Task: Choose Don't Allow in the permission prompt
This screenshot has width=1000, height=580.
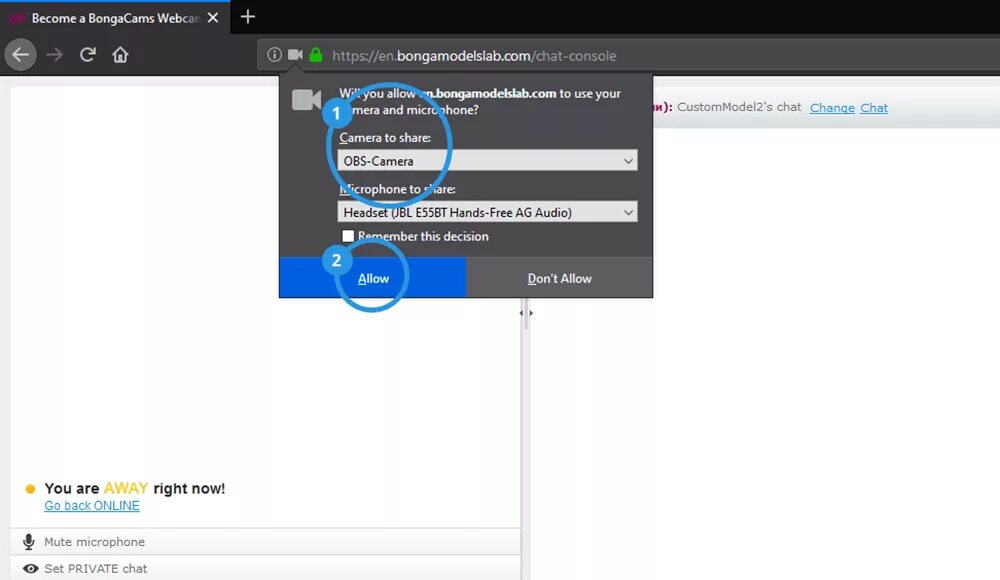Action: pos(559,278)
